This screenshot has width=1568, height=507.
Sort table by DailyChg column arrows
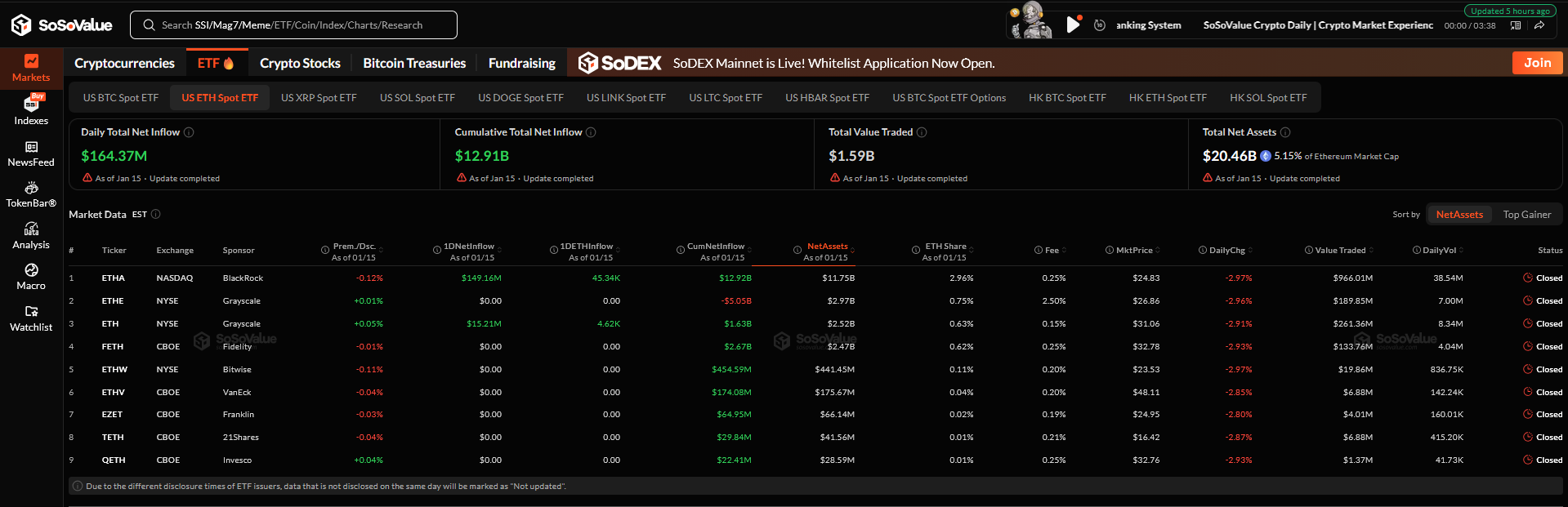[x=1250, y=250]
